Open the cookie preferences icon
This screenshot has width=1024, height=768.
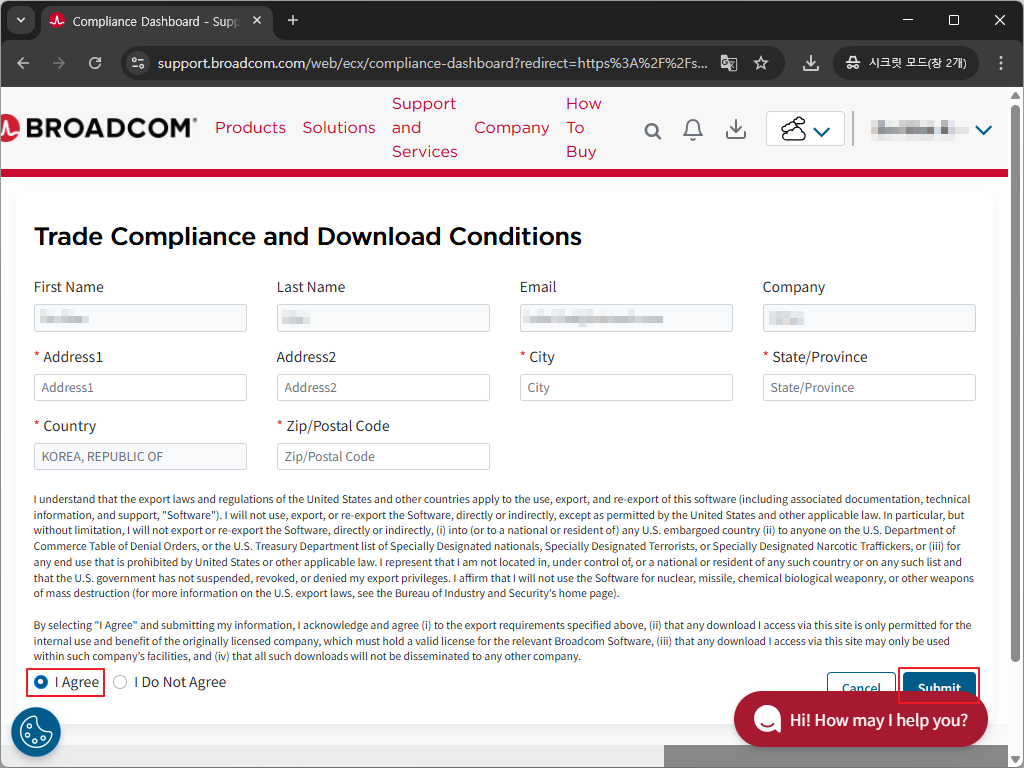click(x=36, y=732)
